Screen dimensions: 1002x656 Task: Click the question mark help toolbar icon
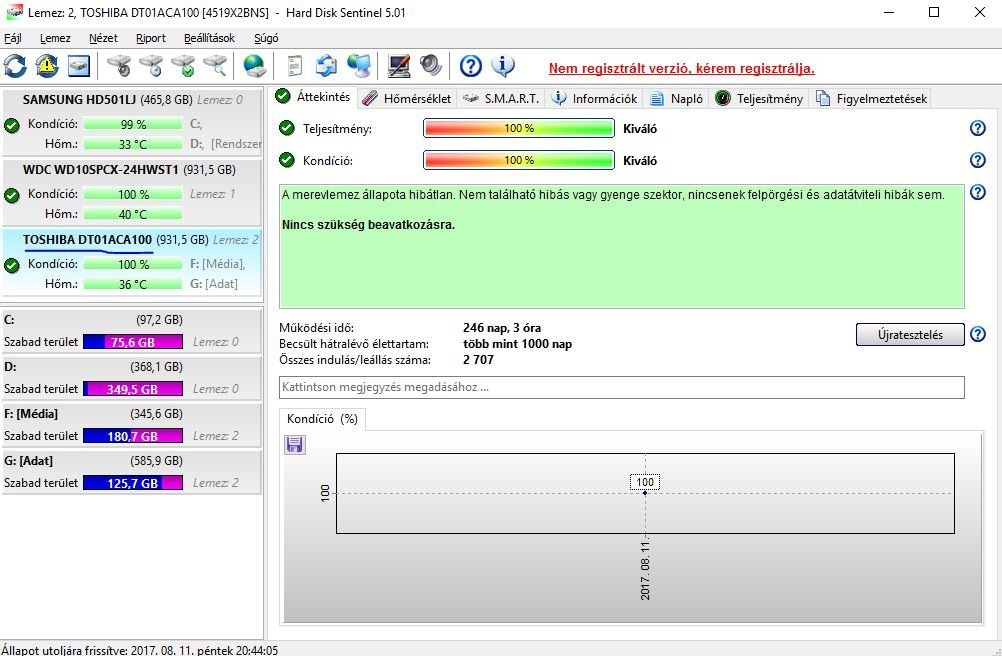pos(471,66)
